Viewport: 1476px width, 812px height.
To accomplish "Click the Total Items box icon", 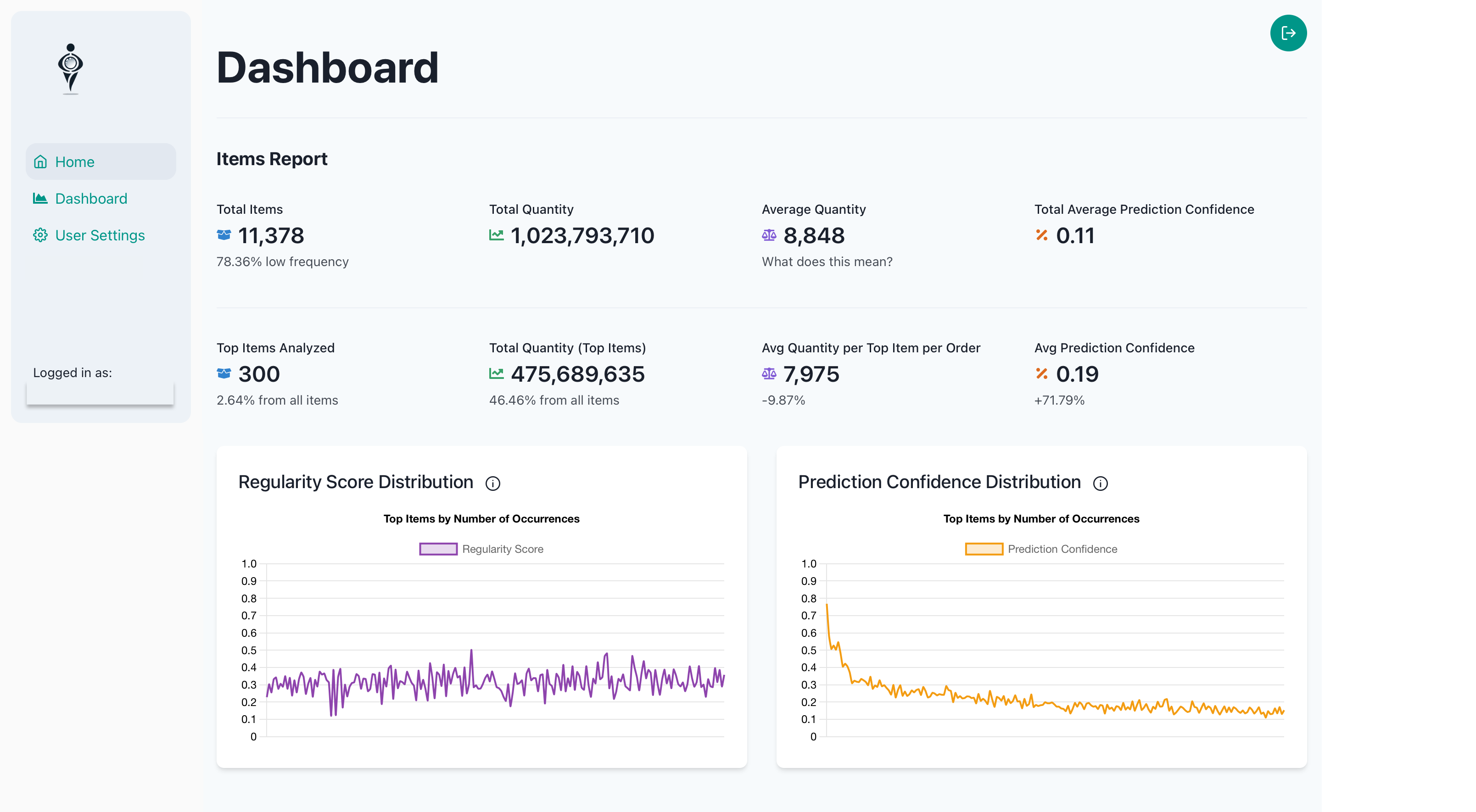I will point(224,235).
